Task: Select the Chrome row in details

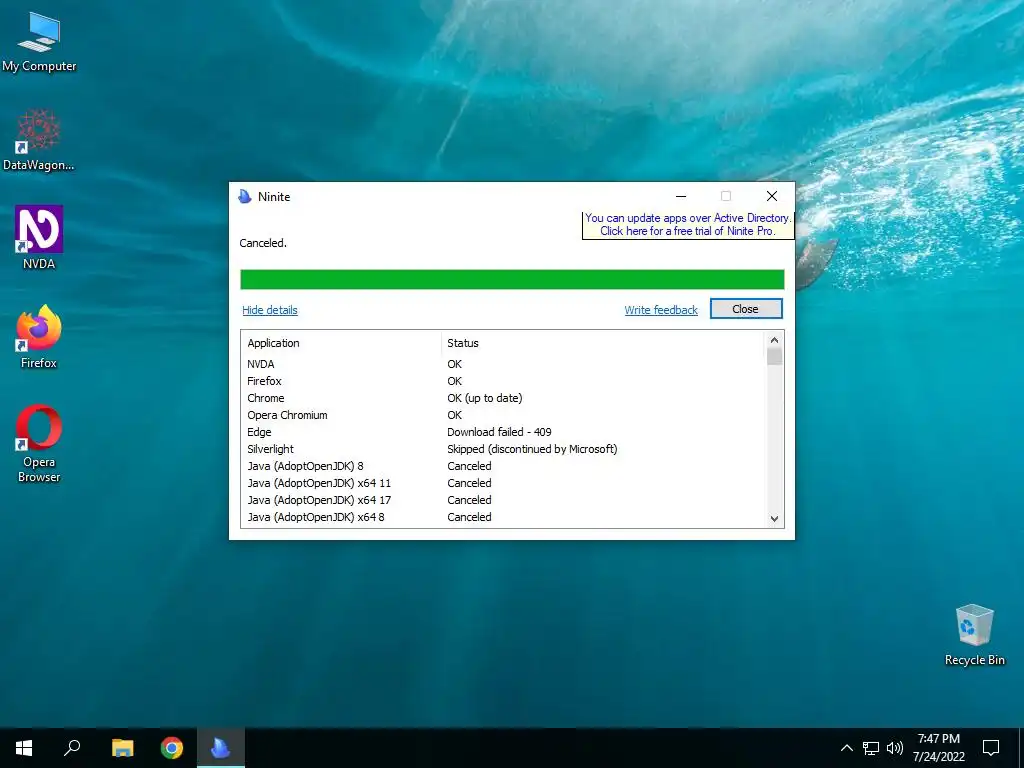Action: point(504,398)
